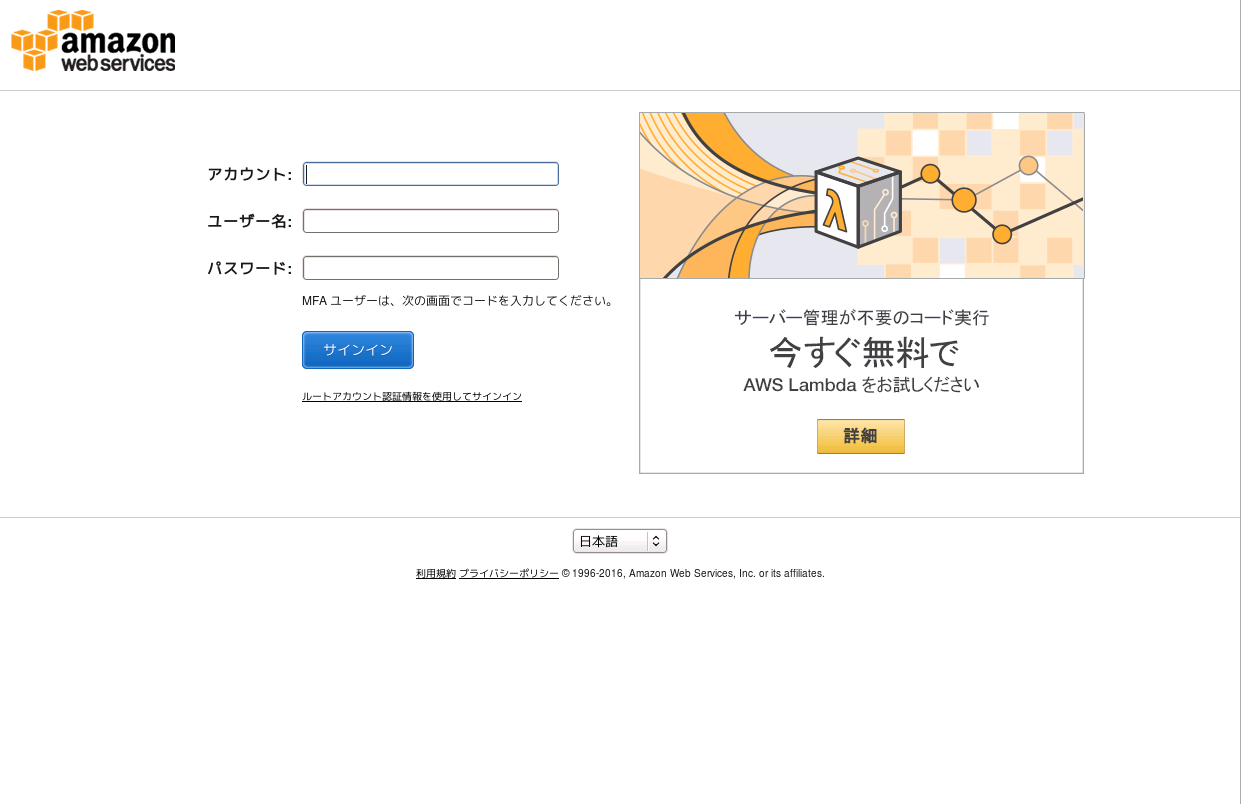
Task: Click the MFA ユーザー hint text
Action: pos(457,300)
